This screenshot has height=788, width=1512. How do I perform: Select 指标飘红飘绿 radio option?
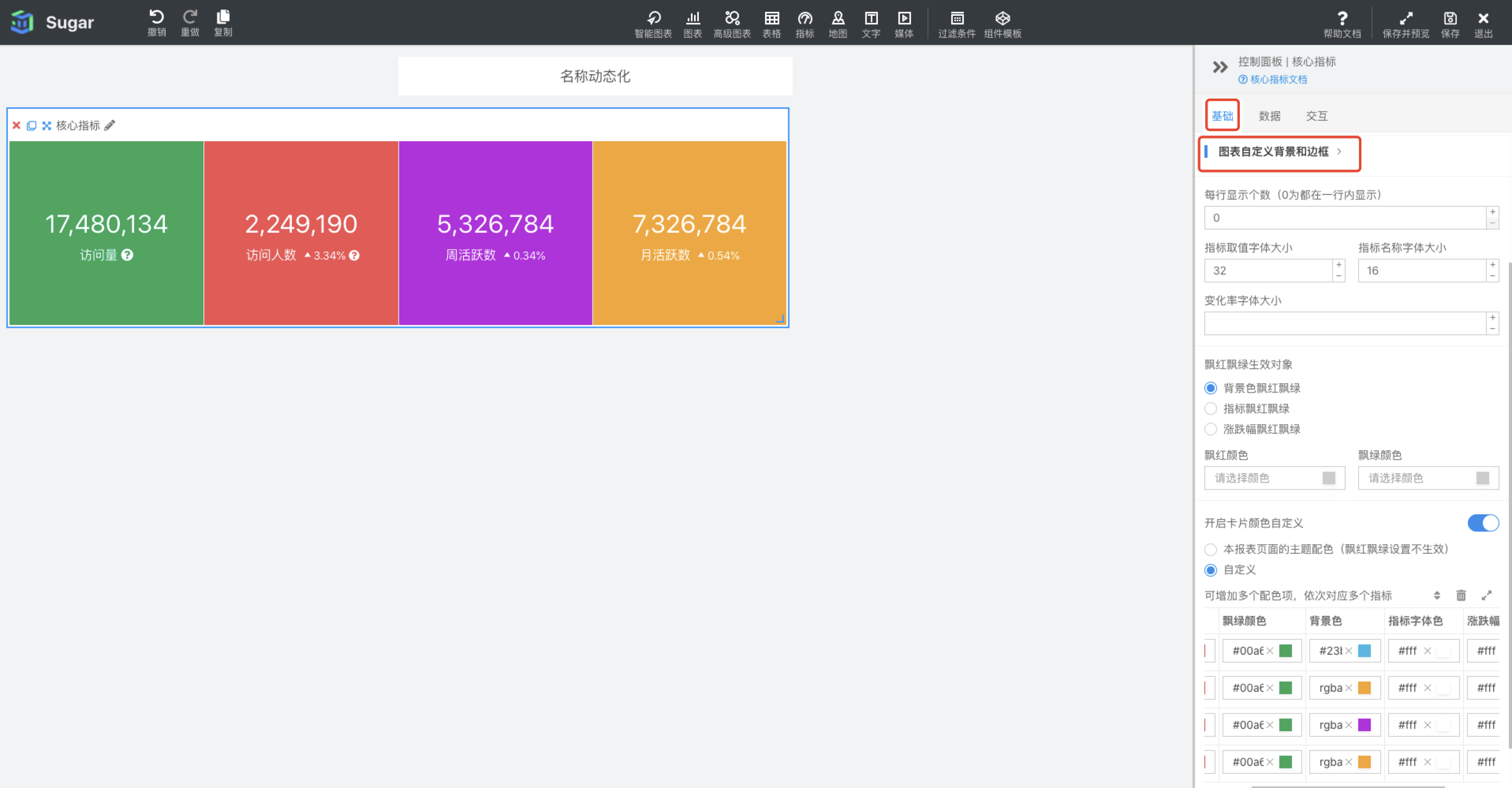tap(1210, 409)
